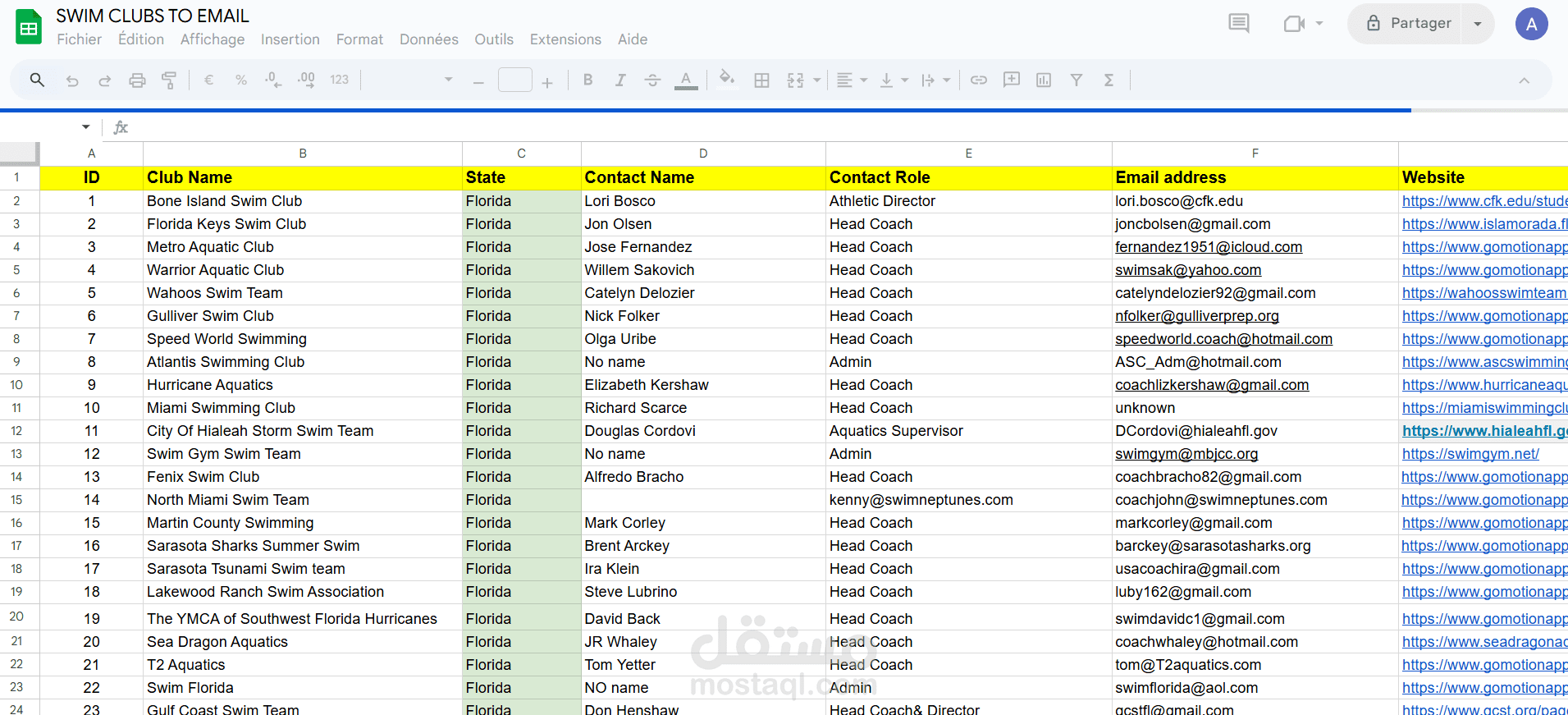Open speedworld.coach@hotmail.com email link

point(1223,339)
